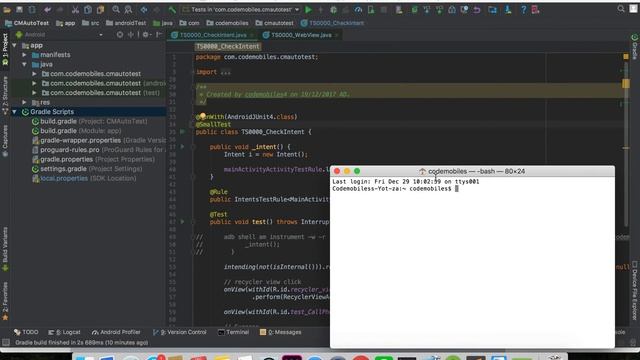Select proguard-rules.pro file in tree
The width and height of the screenshot is (640, 360).
click(98, 150)
